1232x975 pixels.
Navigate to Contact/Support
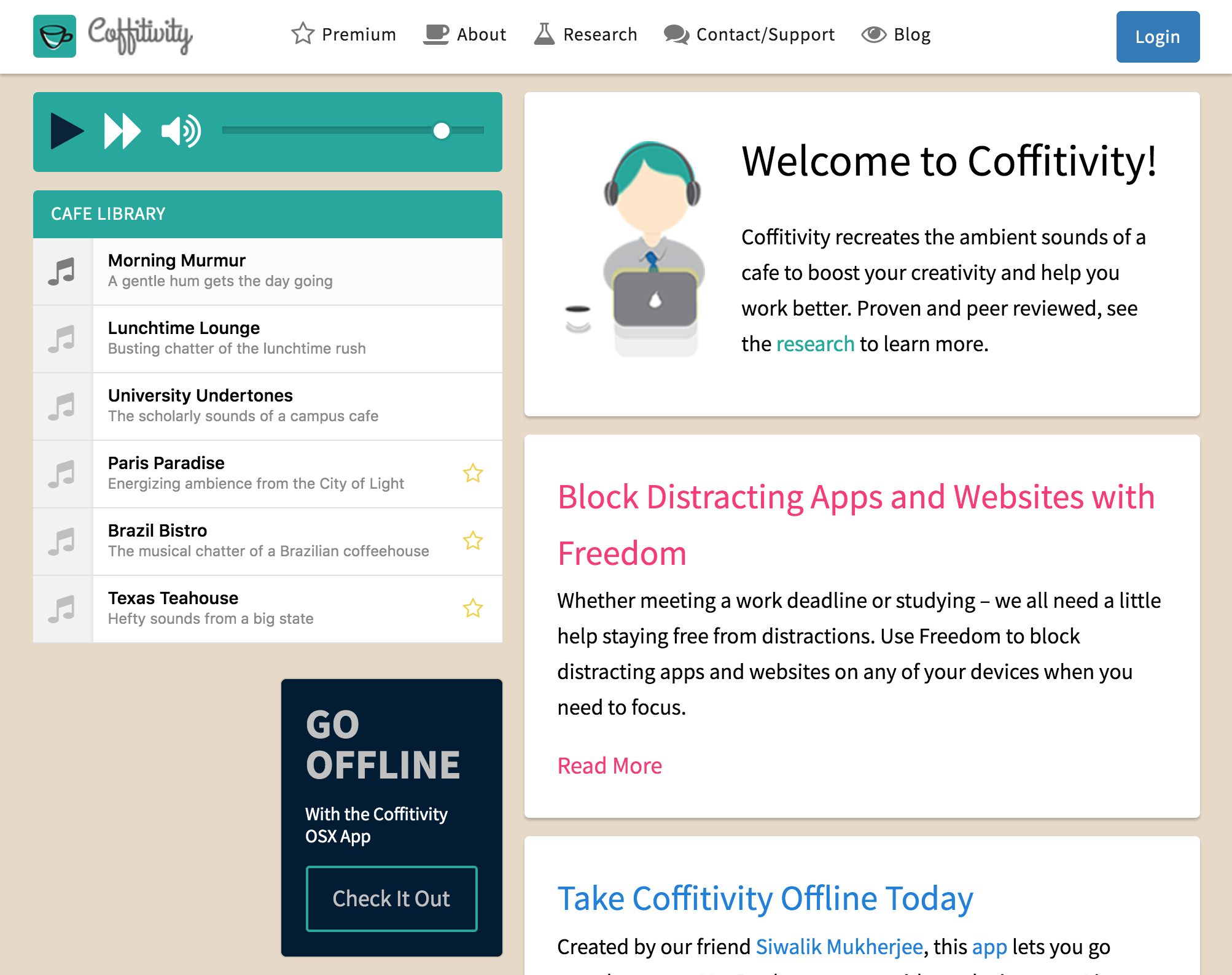click(x=765, y=34)
